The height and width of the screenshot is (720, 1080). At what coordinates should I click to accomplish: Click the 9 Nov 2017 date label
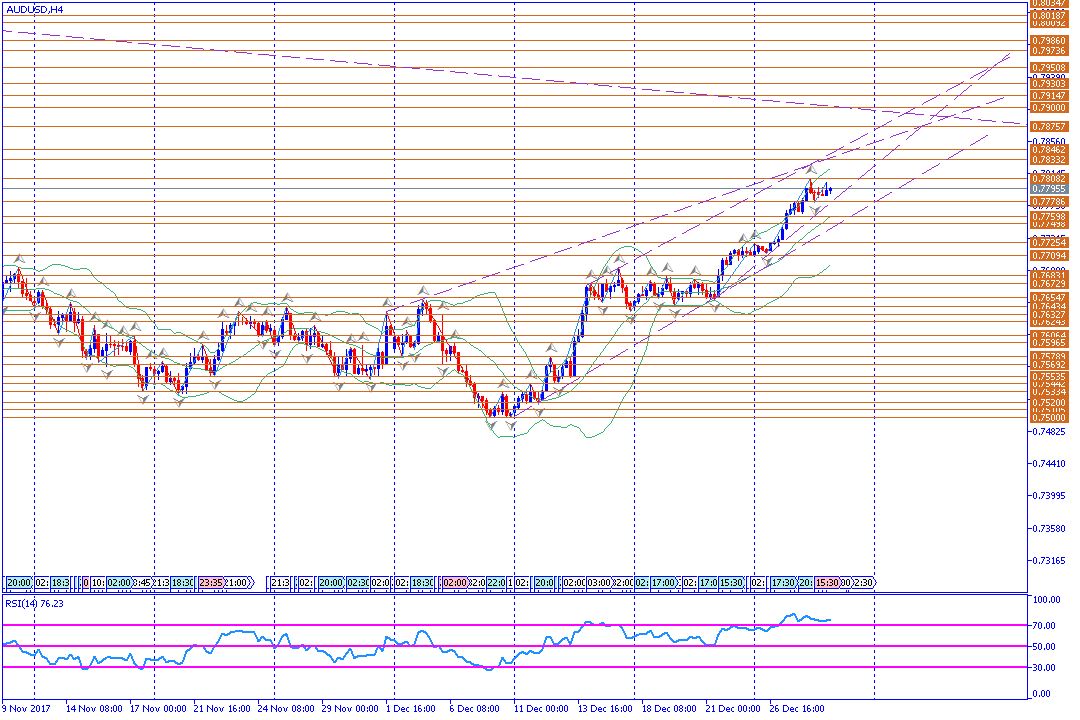(x=26, y=708)
